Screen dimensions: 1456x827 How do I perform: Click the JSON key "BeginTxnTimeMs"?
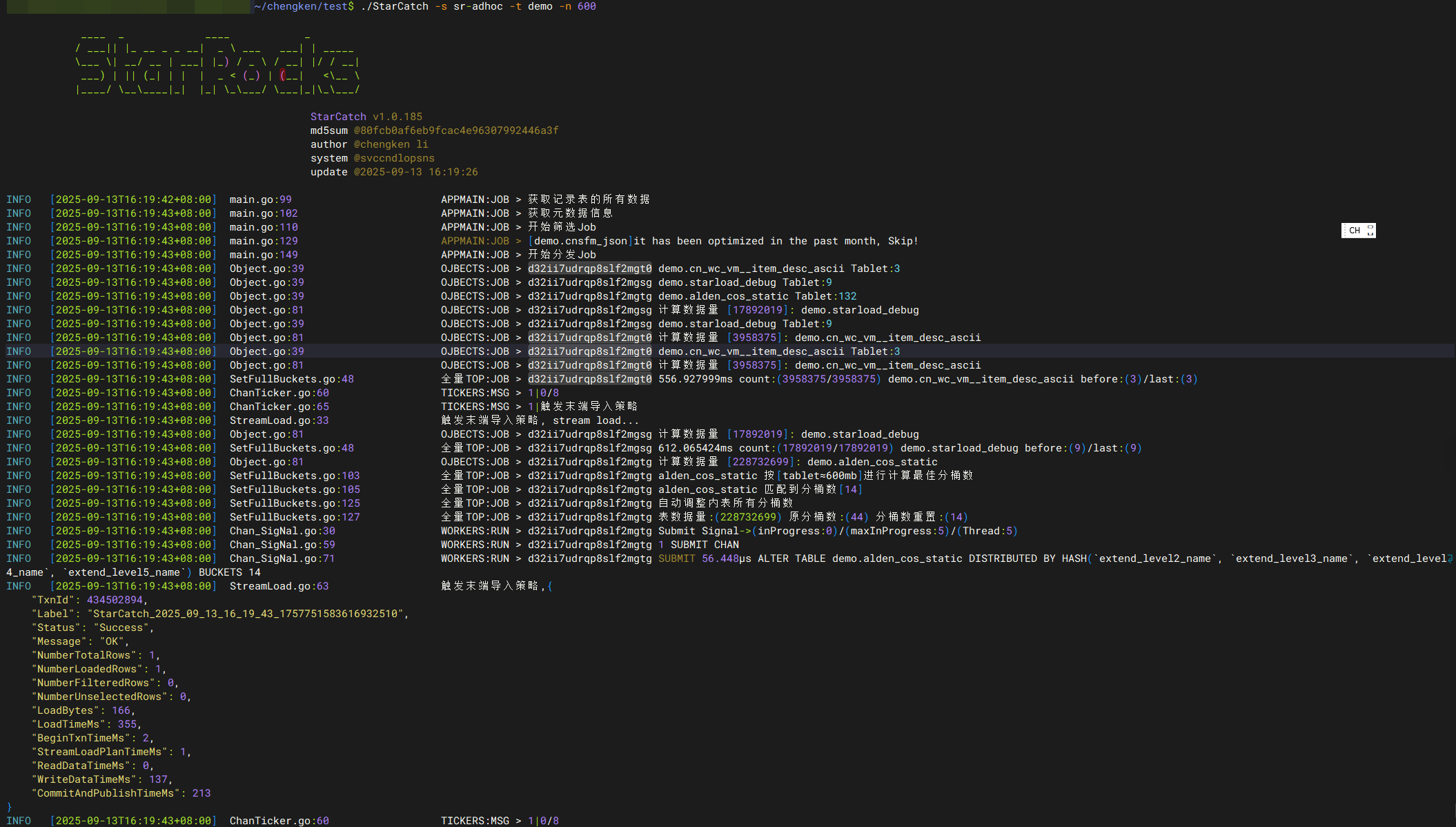point(81,738)
